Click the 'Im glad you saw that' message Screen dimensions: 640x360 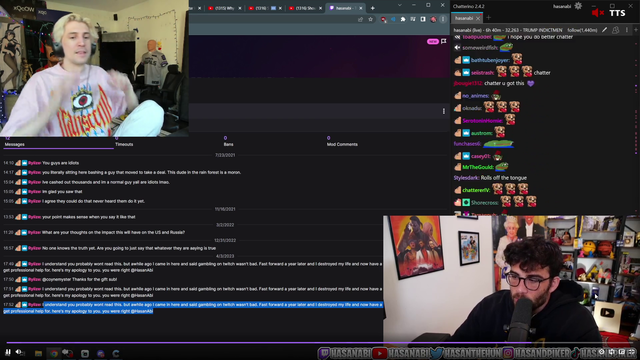click(x=62, y=191)
